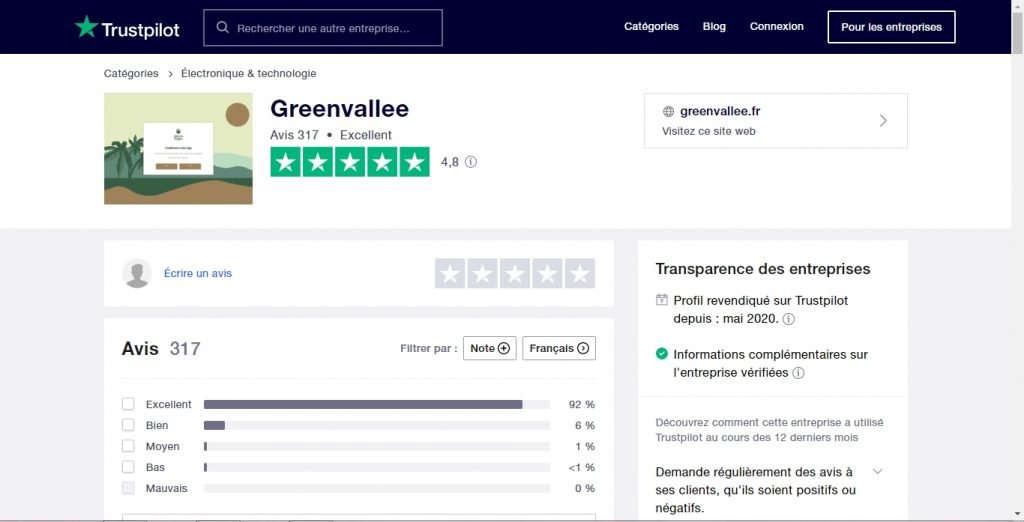Viewport: 1024px width, 522px height.
Task: Click info icon after 'mai 2020'
Action: click(x=789, y=319)
